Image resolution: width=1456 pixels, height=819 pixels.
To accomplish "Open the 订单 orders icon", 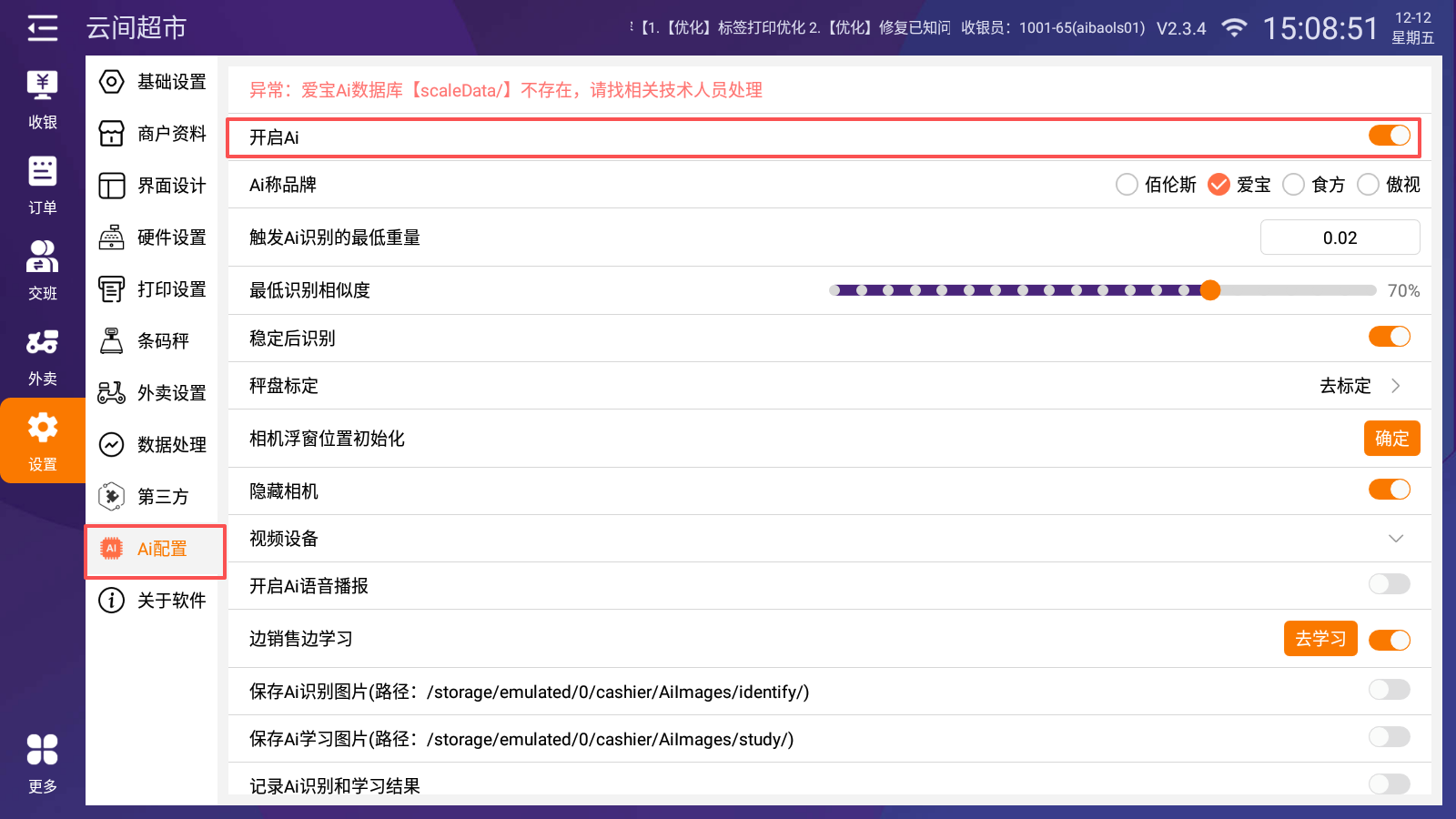I will [x=42, y=172].
